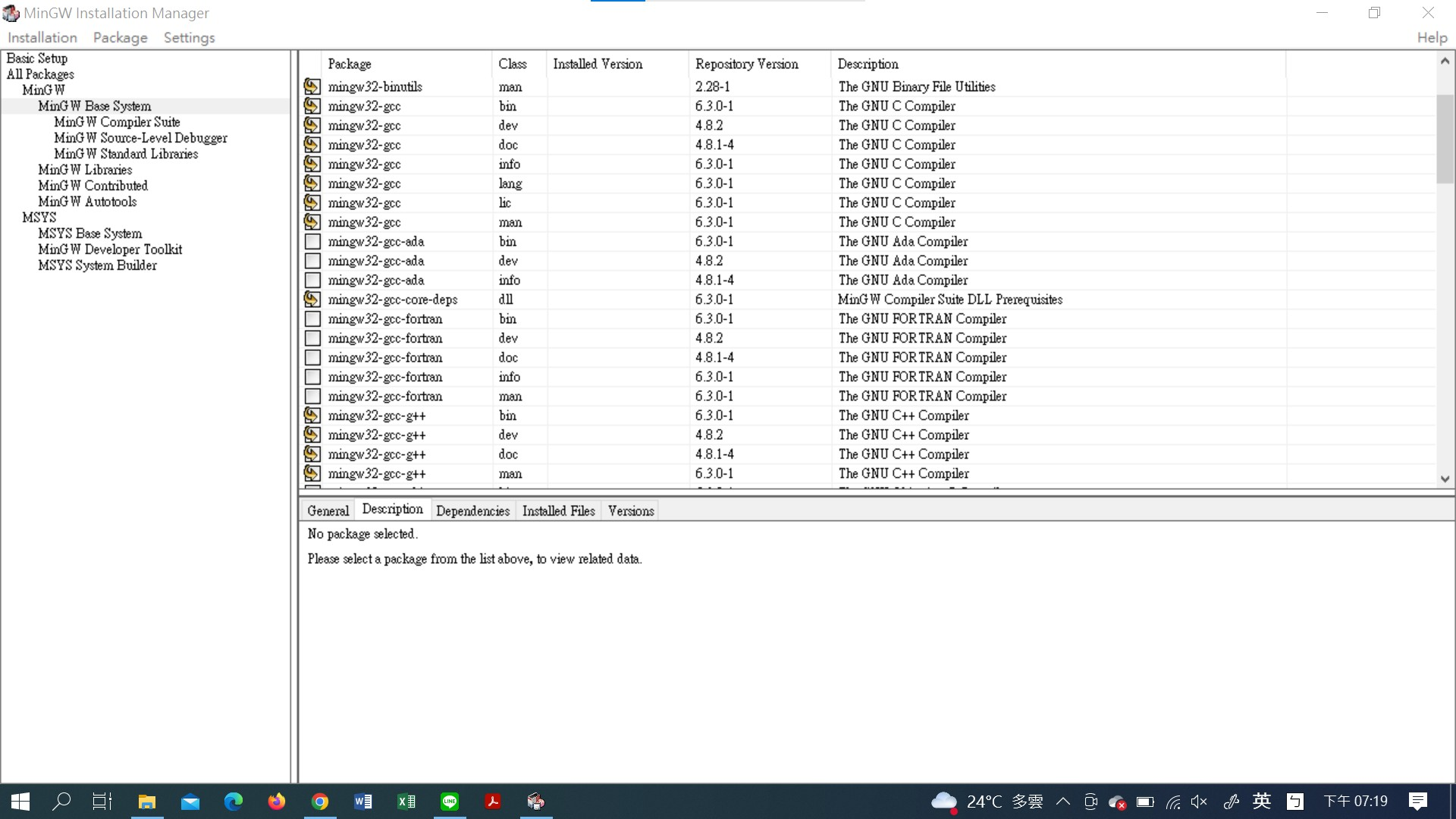Image resolution: width=1456 pixels, height=819 pixels.
Task: Open Firefox from the taskbar
Action: [277, 802]
